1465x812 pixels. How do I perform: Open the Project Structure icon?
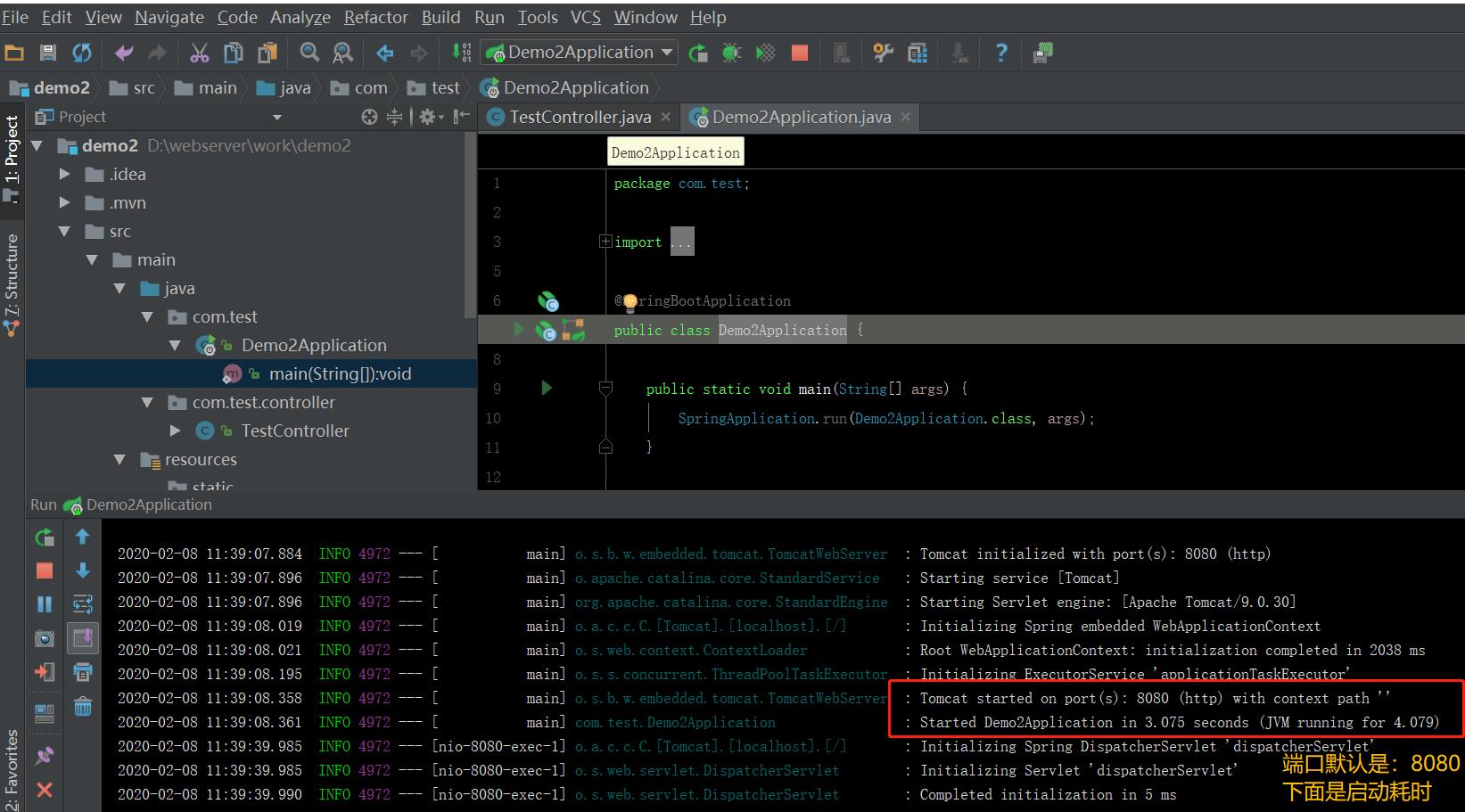[x=918, y=53]
